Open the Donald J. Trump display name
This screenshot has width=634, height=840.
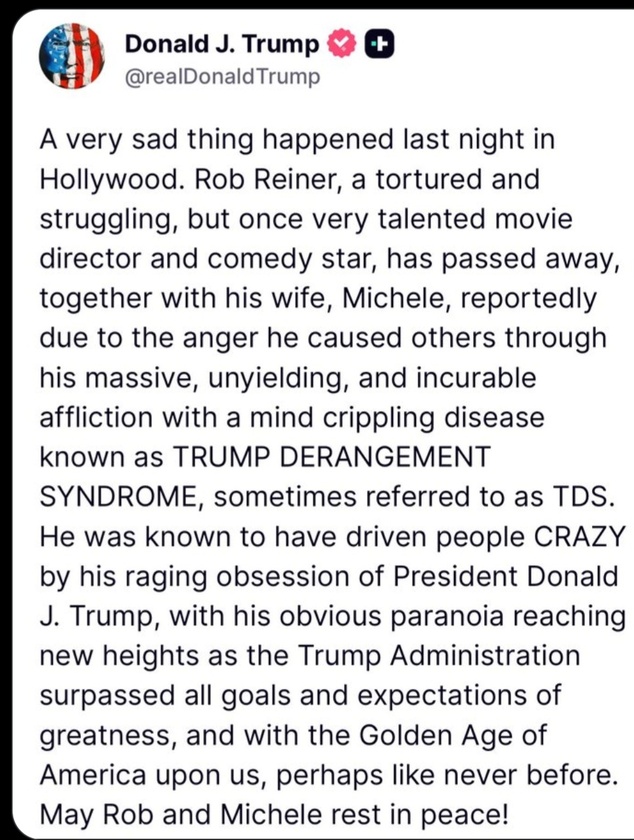coord(222,44)
